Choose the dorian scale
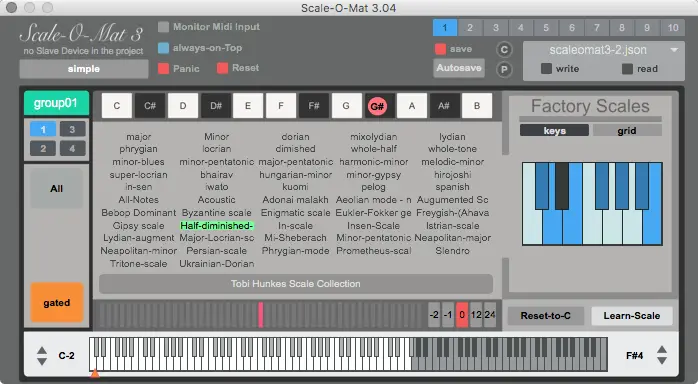 (x=295, y=137)
